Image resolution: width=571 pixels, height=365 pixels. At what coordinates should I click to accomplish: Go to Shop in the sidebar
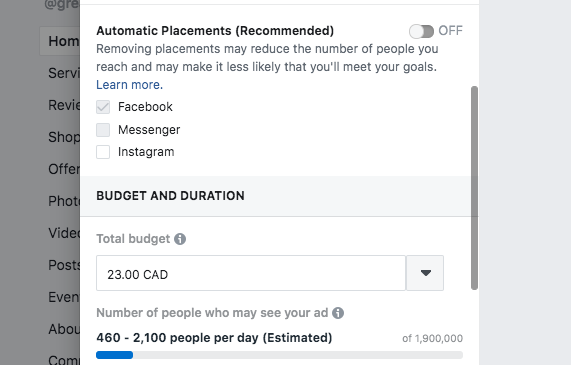(x=64, y=137)
